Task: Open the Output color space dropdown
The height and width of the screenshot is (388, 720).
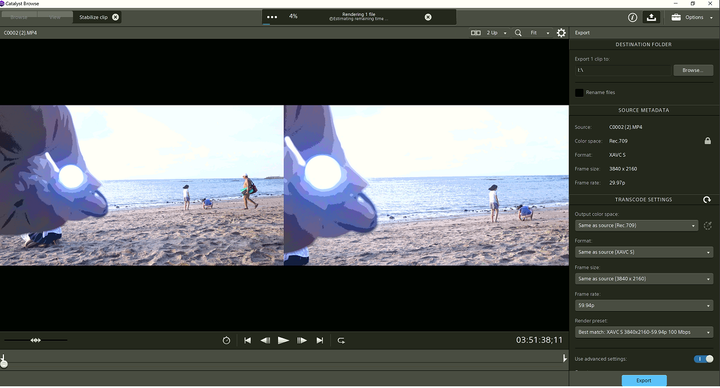Action: [636, 225]
